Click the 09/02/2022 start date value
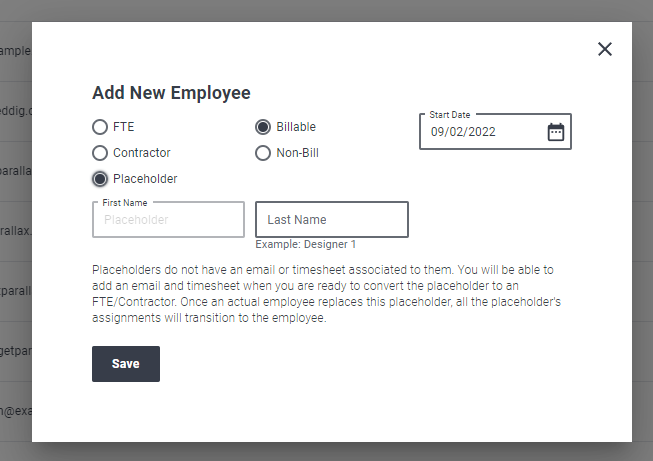The height and width of the screenshot is (461, 653). point(463,132)
